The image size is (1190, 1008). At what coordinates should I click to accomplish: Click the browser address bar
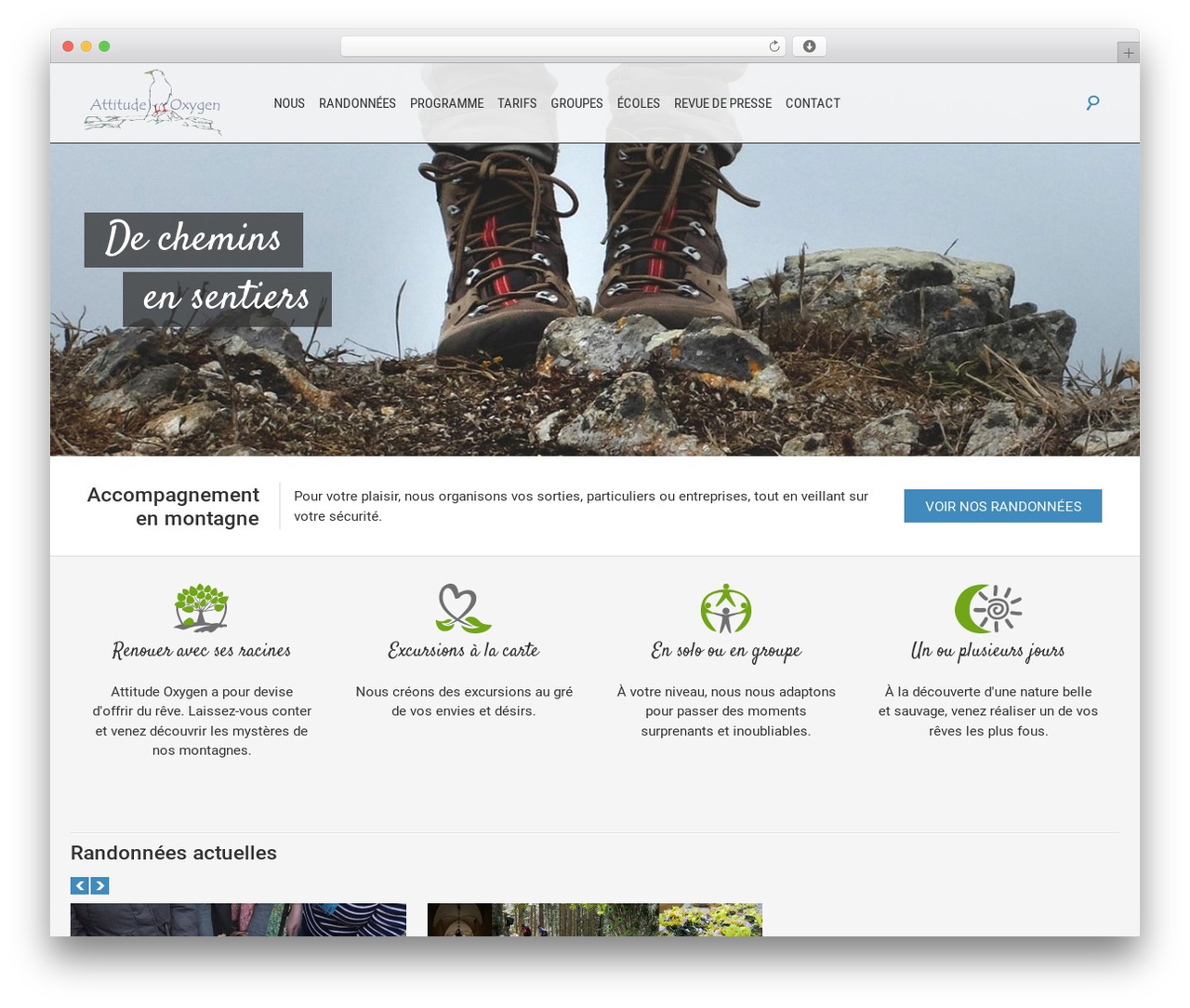pyautogui.click(x=563, y=46)
